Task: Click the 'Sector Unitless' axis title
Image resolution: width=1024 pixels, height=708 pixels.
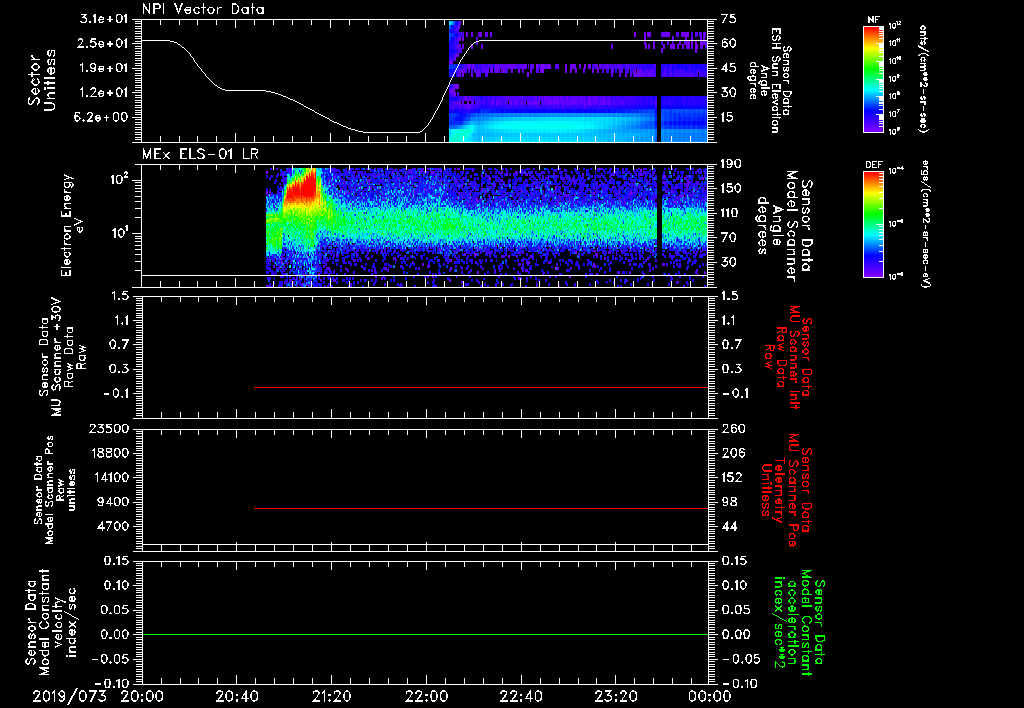Action: (42, 80)
